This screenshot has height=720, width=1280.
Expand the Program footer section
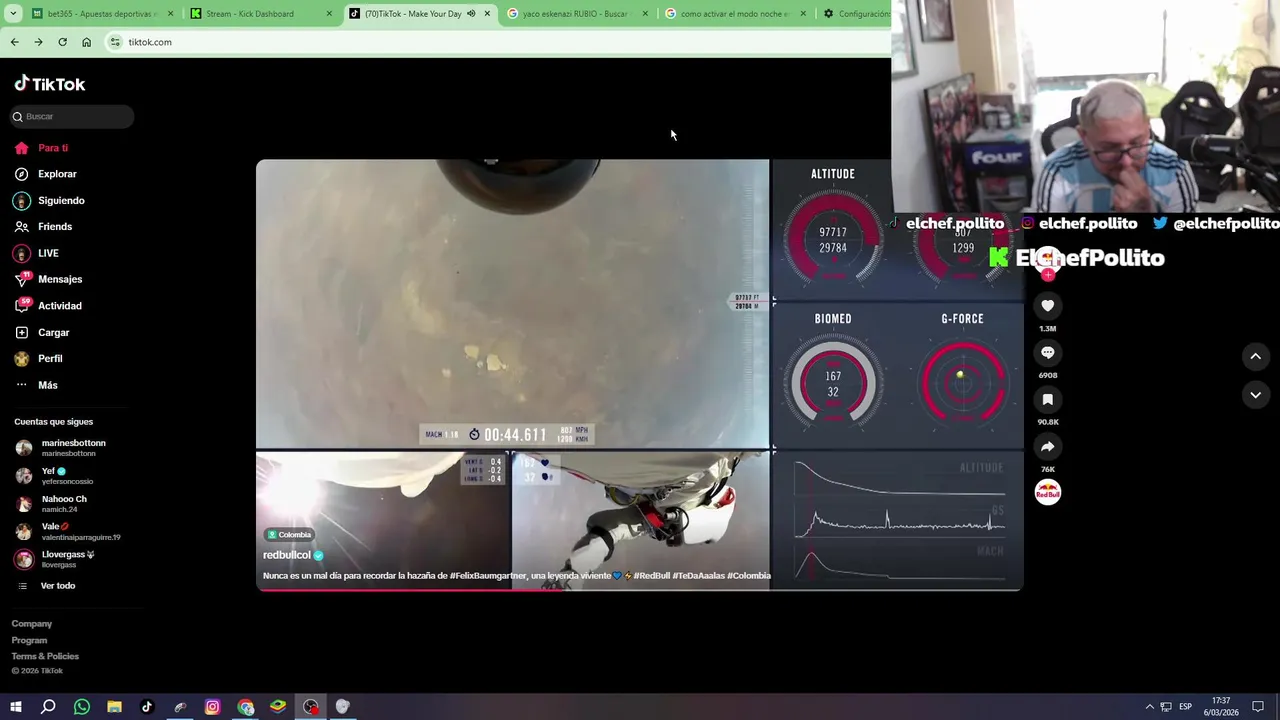(x=29, y=640)
